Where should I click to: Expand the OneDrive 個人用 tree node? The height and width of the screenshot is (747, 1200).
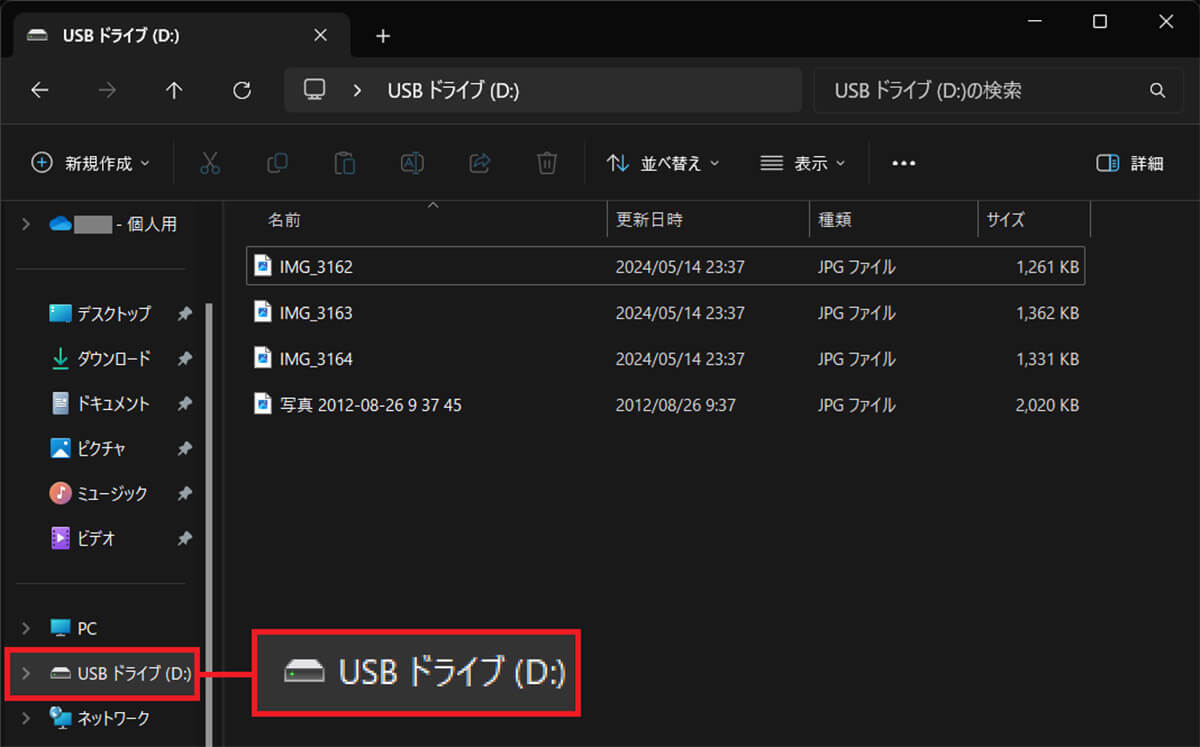pyautogui.click(x=26, y=224)
